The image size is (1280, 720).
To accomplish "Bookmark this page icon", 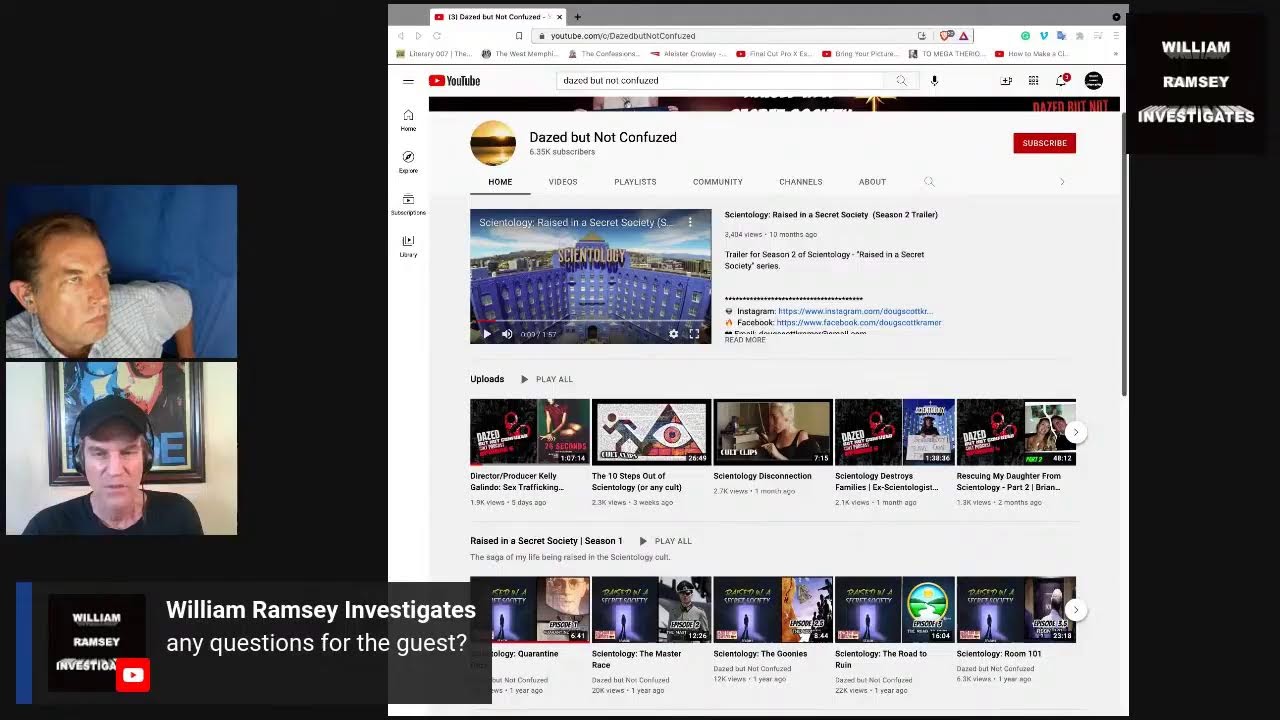I will (518, 36).
